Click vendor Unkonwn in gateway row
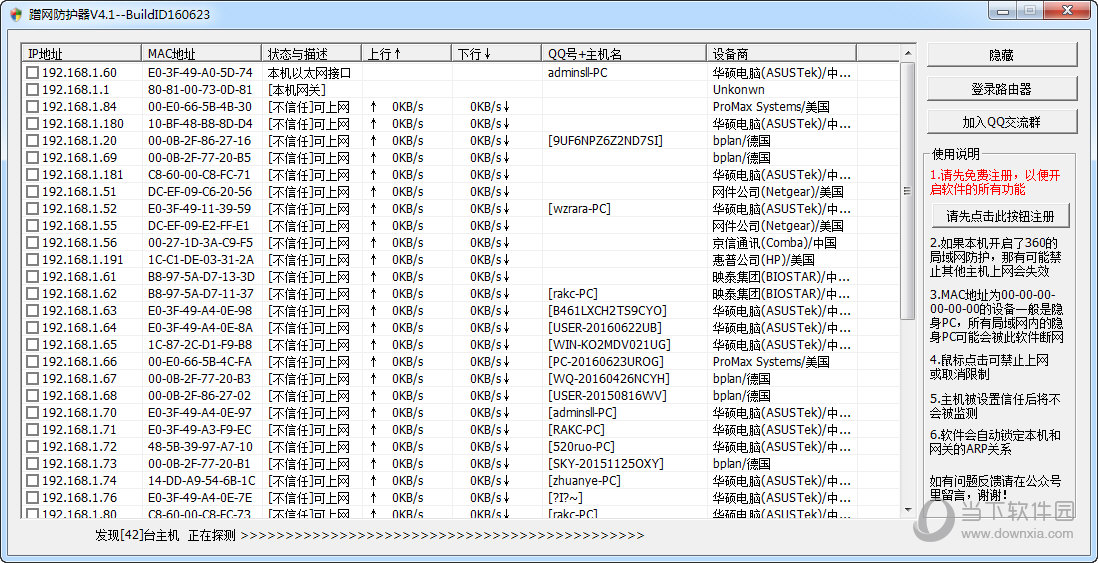This screenshot has height=563, width=1098. click(739, 90)
